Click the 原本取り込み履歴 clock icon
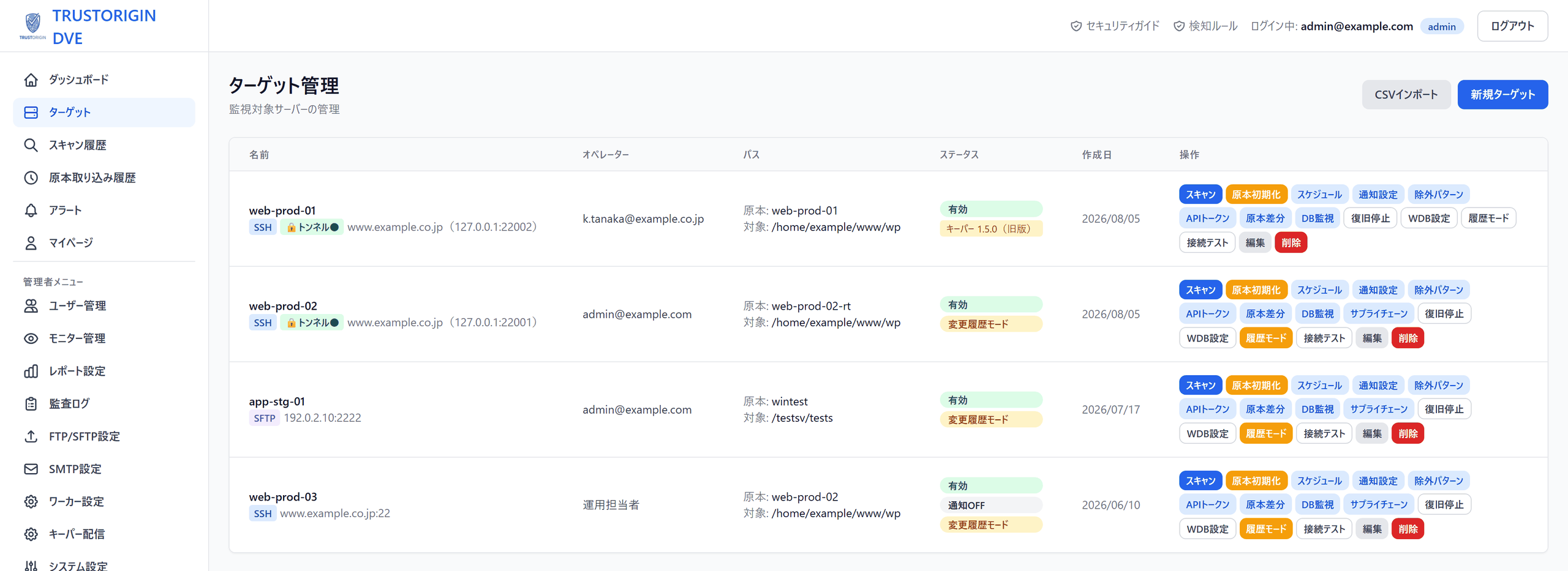The image size is (1568, 571). (x=31, y=177)
